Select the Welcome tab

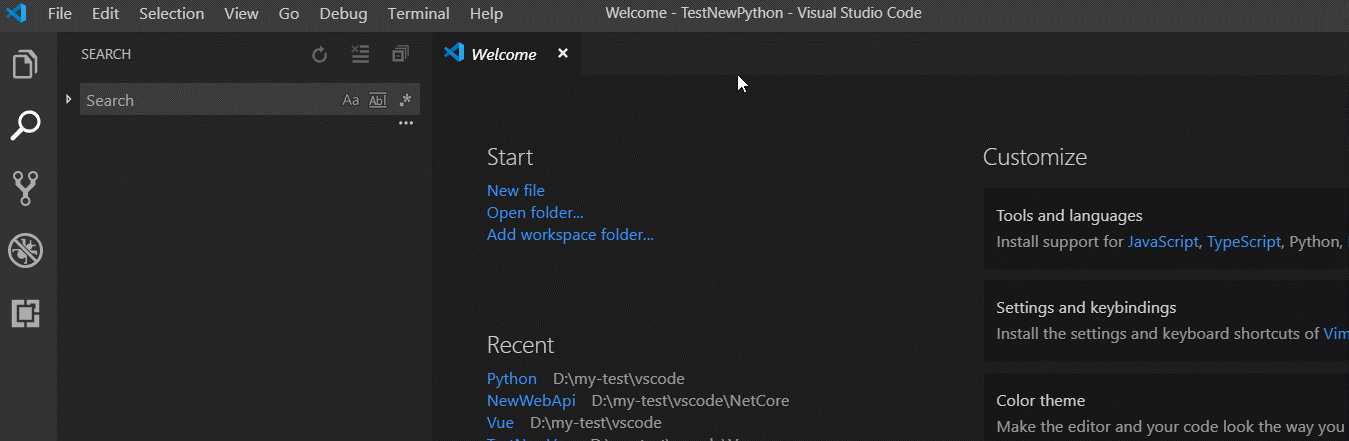504,55
